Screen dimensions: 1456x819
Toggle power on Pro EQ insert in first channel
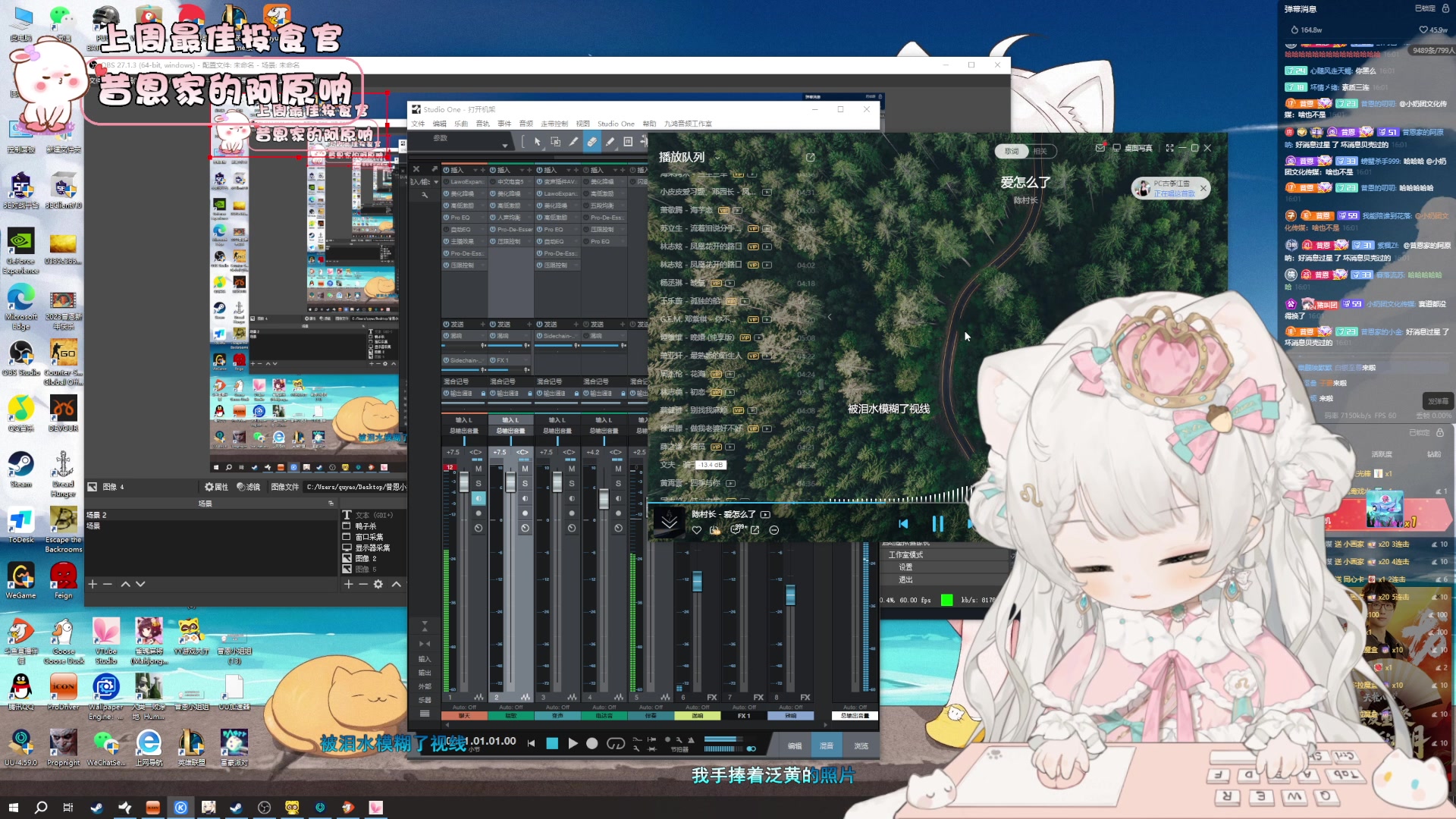(x=447, y=218)
